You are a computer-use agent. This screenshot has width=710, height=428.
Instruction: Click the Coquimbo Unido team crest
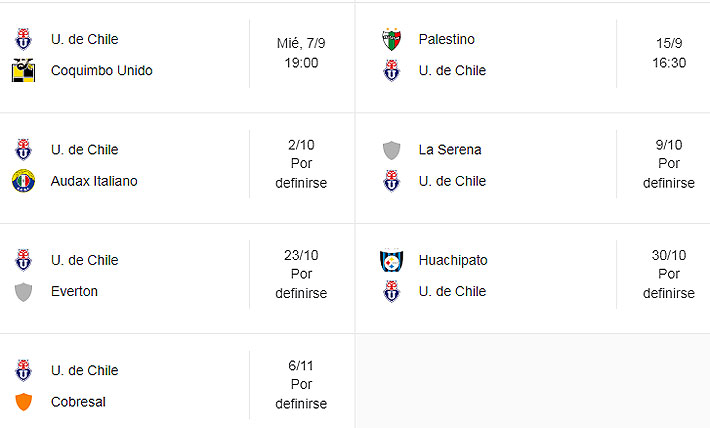pos(23,71)
